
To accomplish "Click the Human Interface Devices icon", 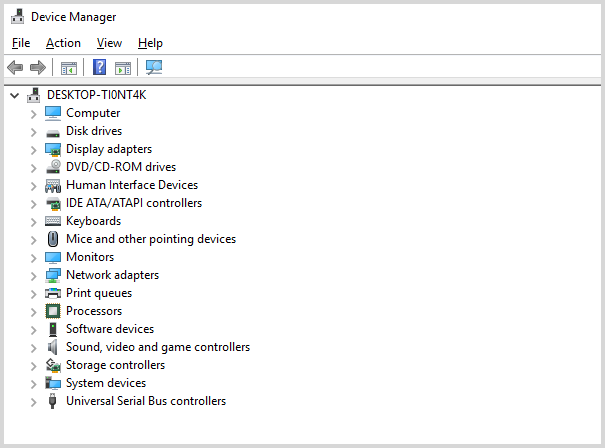I will tap(53, 186).
